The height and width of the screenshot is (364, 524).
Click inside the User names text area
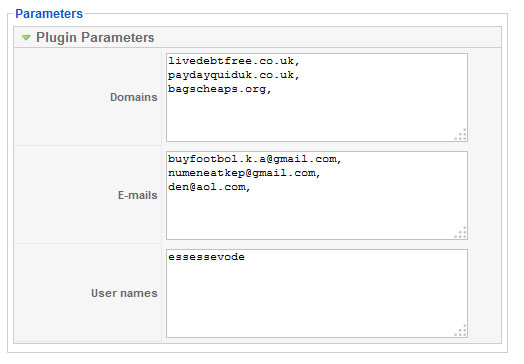pyautogui.click(x=317, y=293)
